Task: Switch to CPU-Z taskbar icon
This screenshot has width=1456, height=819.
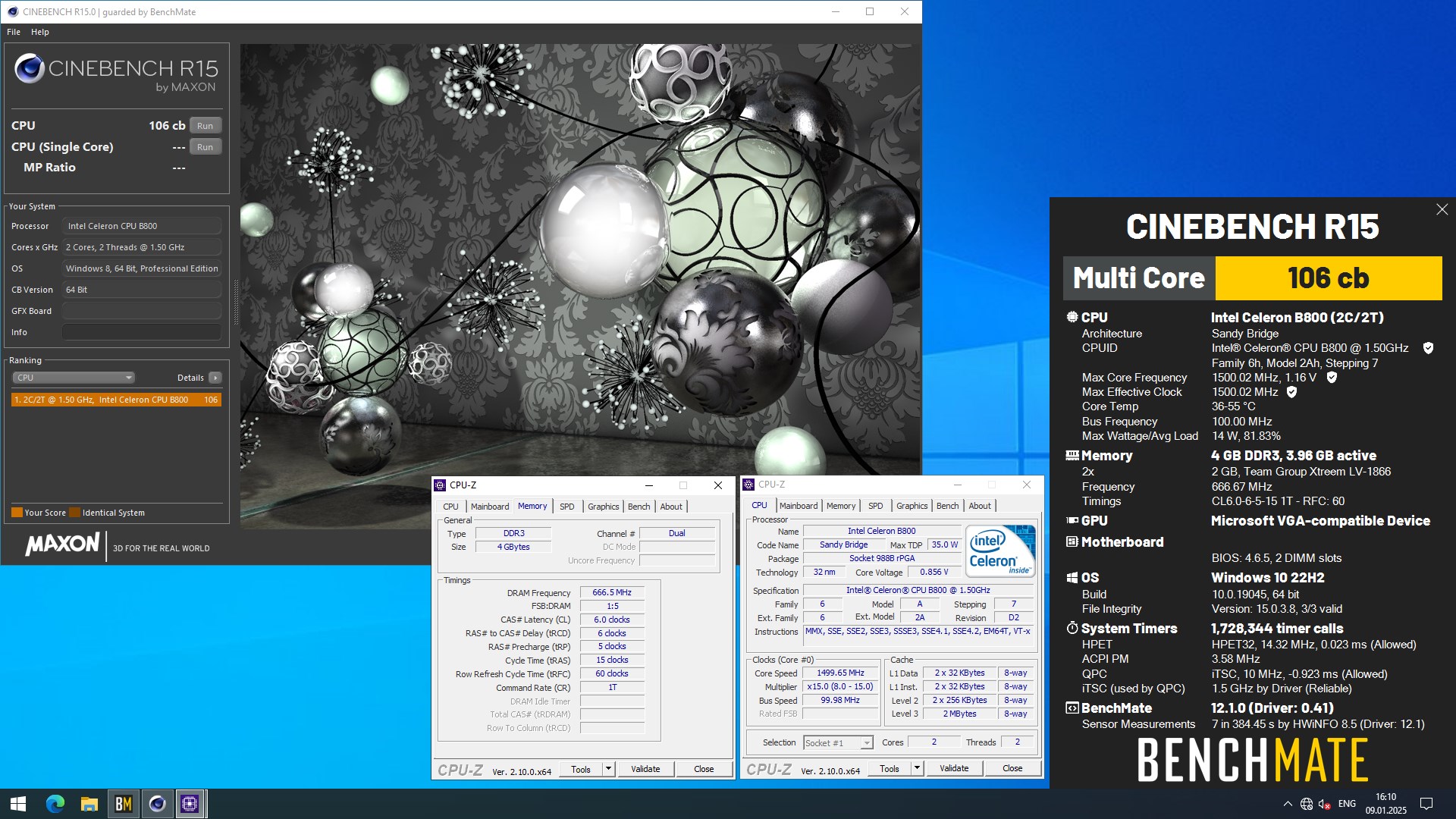Action: click(x=190, y=804)
